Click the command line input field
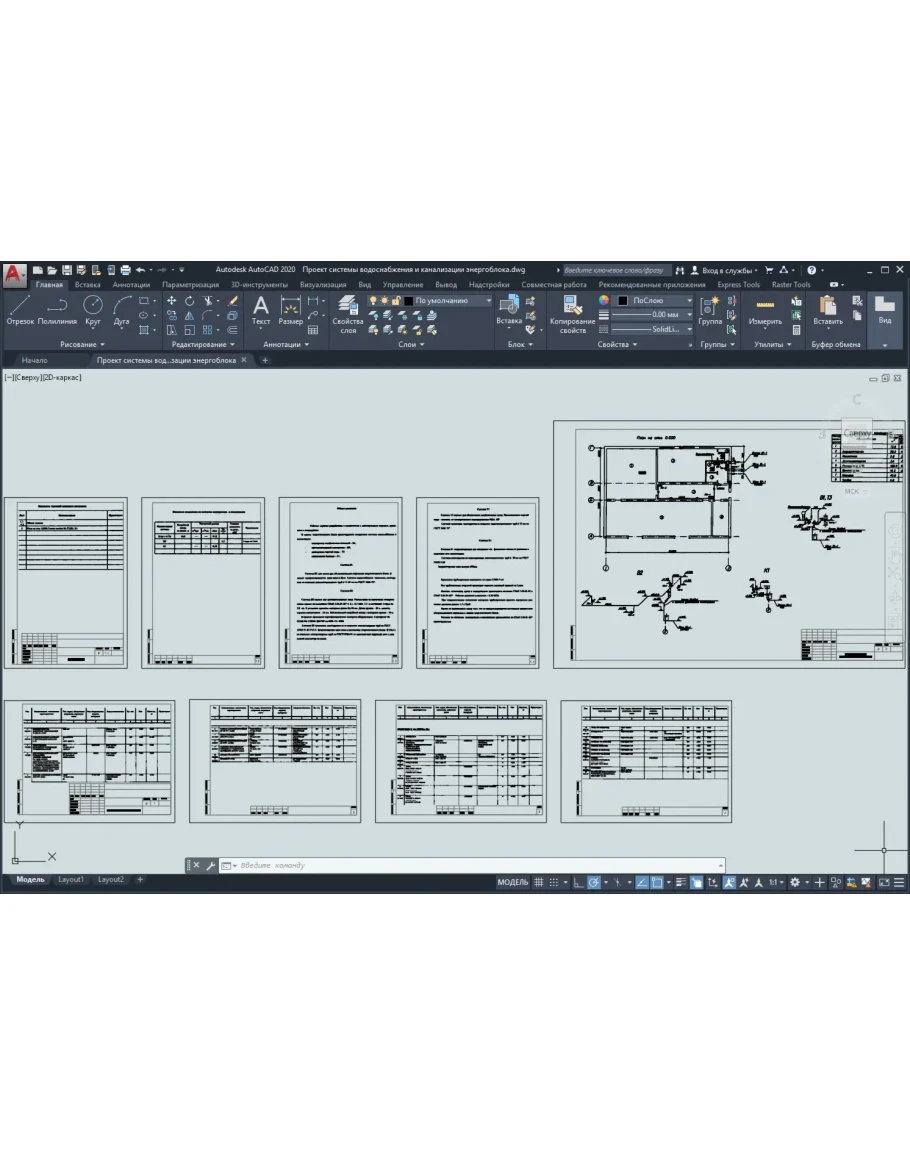Screen dimensions: 910x1155 click(470, 865)
